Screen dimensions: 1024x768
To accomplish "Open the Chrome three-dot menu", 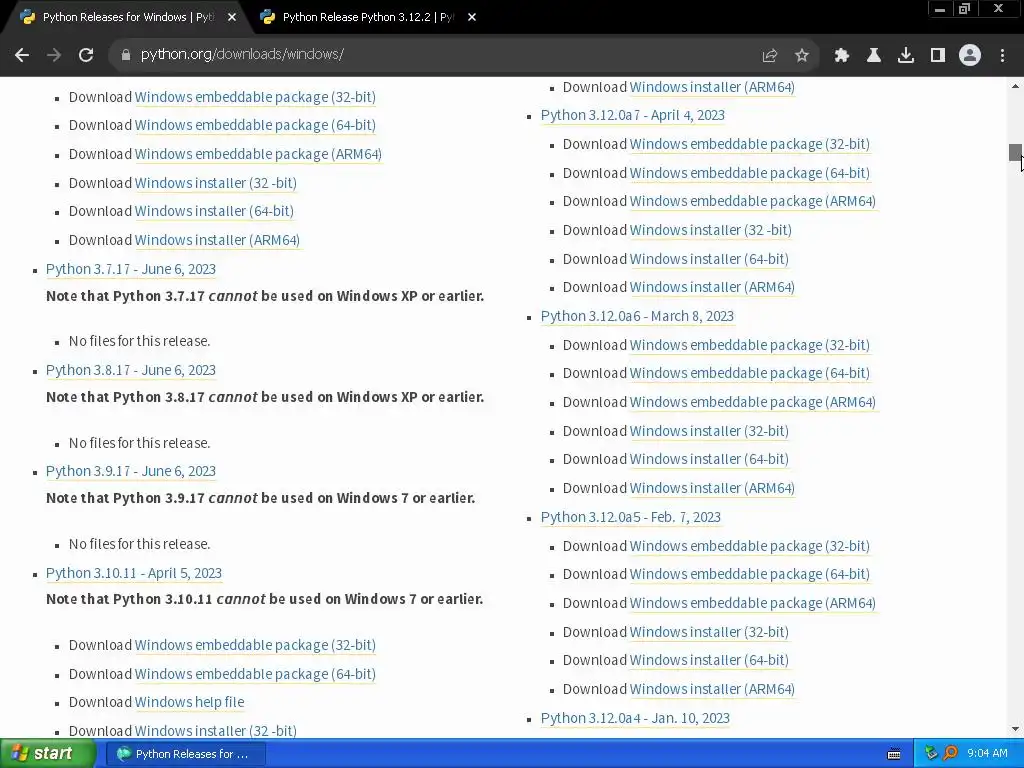I will (x=1002, y=56).
